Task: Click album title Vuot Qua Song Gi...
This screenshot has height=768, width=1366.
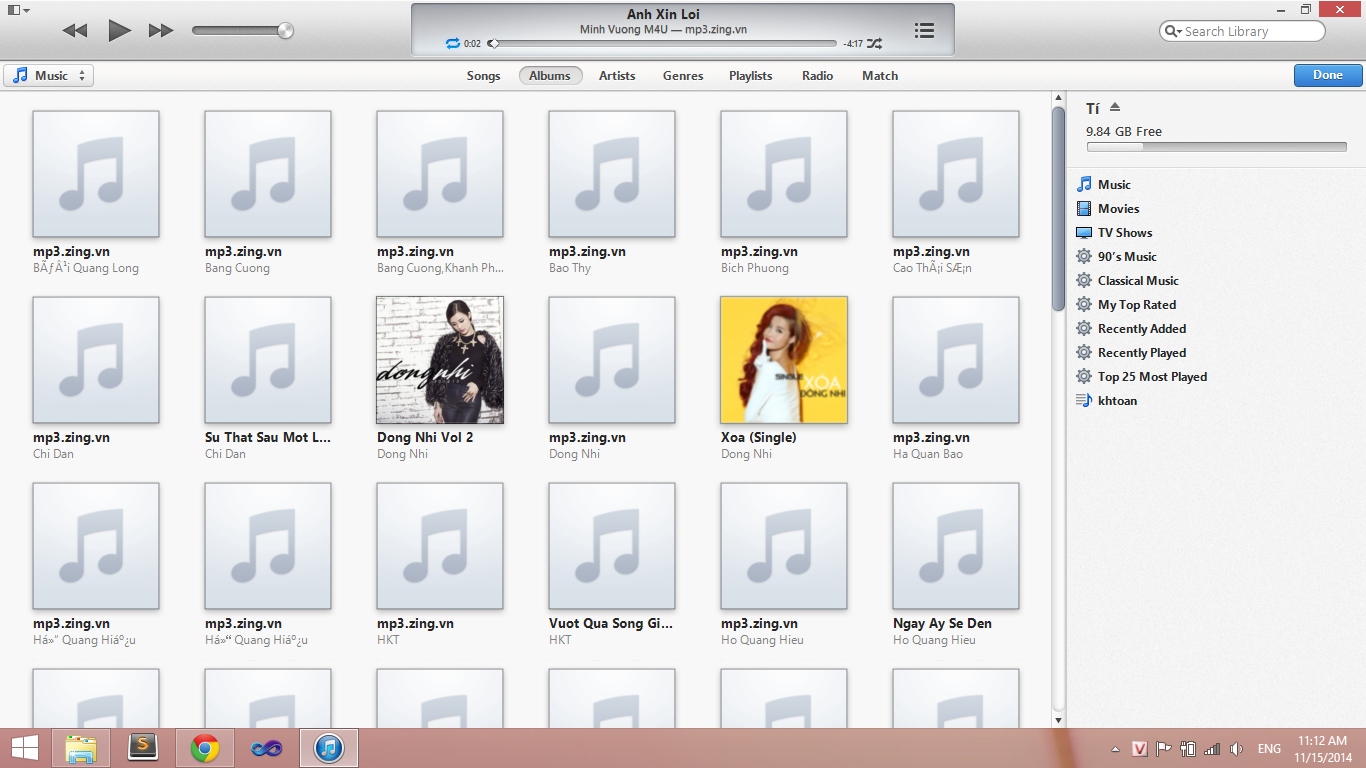Action: click(x=612, y=623)
